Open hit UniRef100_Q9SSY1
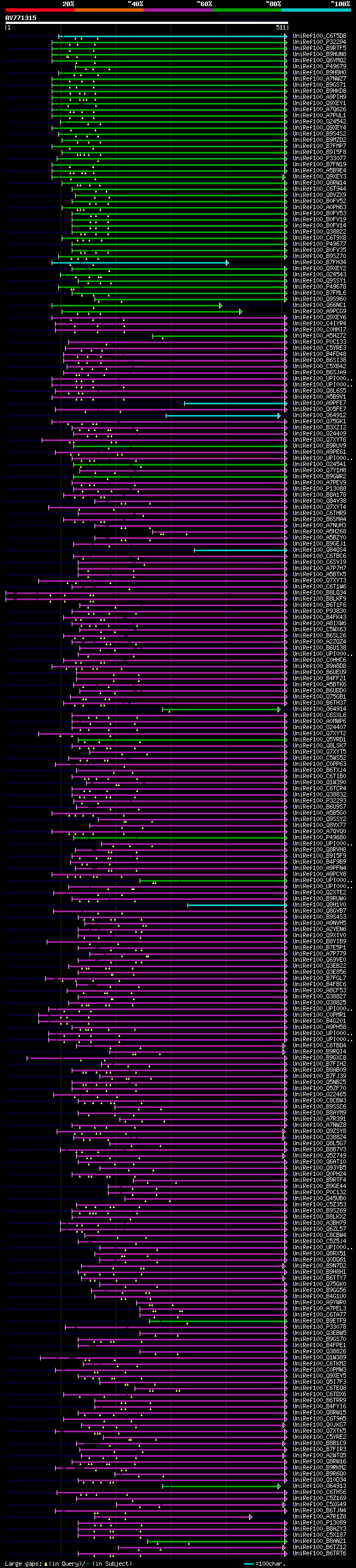356x1568 pixels. 319,280
